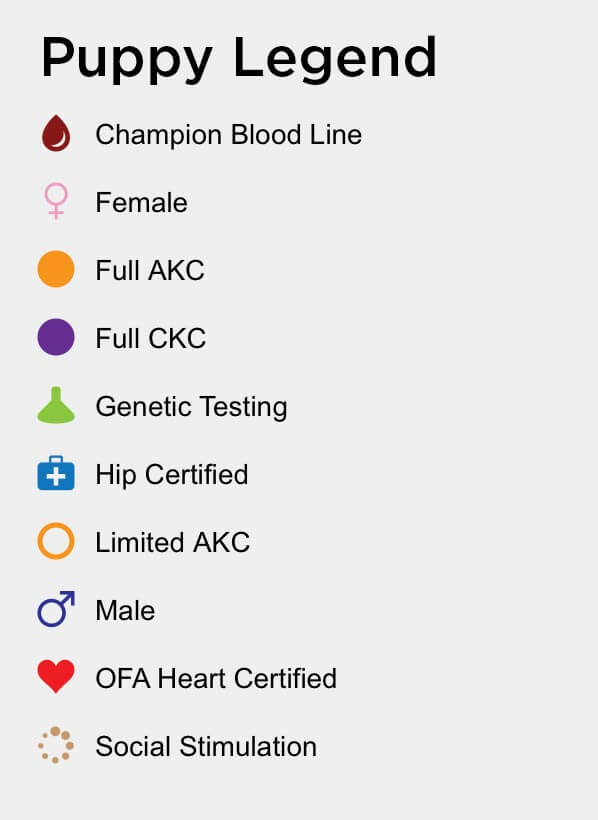This screenshot has height=820, width=598.
Task: Click the dotted Social Stimulation circle icon
Action: [x=56, y=745]
